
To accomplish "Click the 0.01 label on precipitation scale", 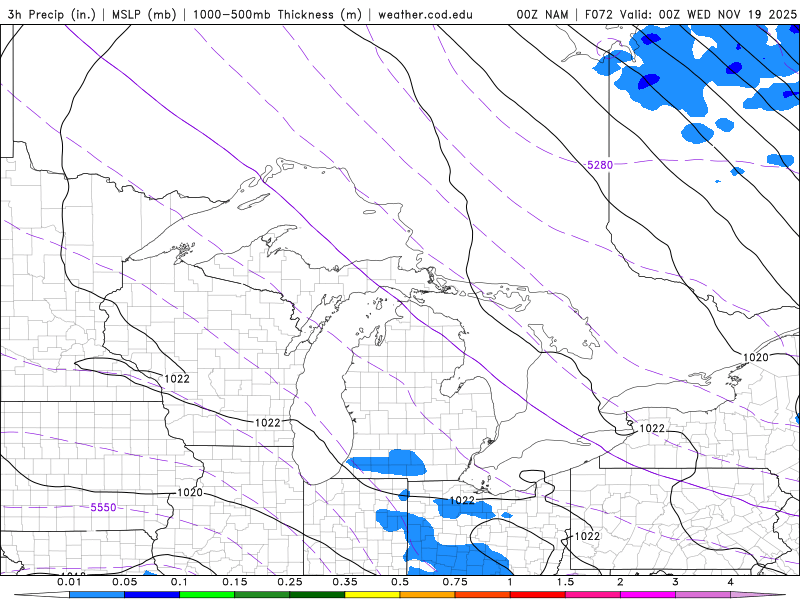I will (x=69, y=582).
